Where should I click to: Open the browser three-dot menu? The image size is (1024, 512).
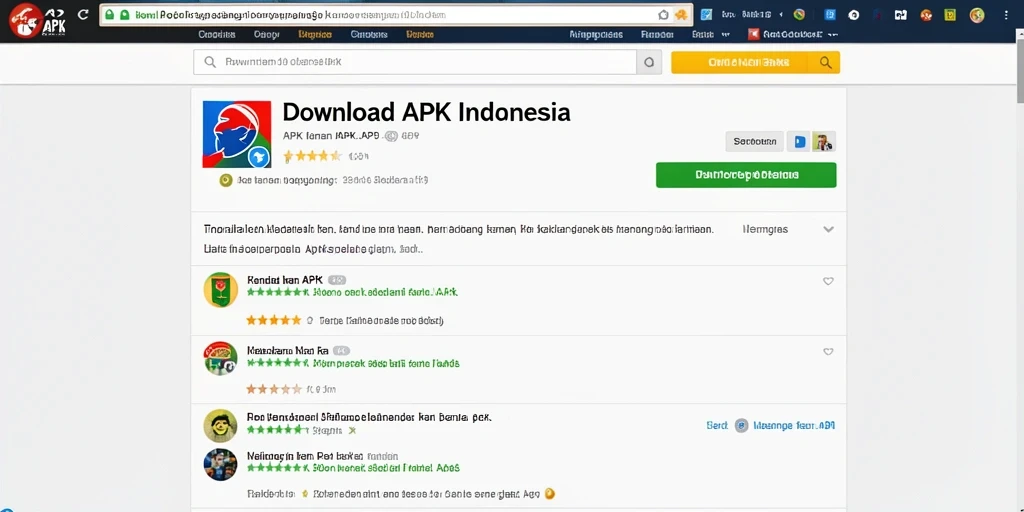point(1006,15)
